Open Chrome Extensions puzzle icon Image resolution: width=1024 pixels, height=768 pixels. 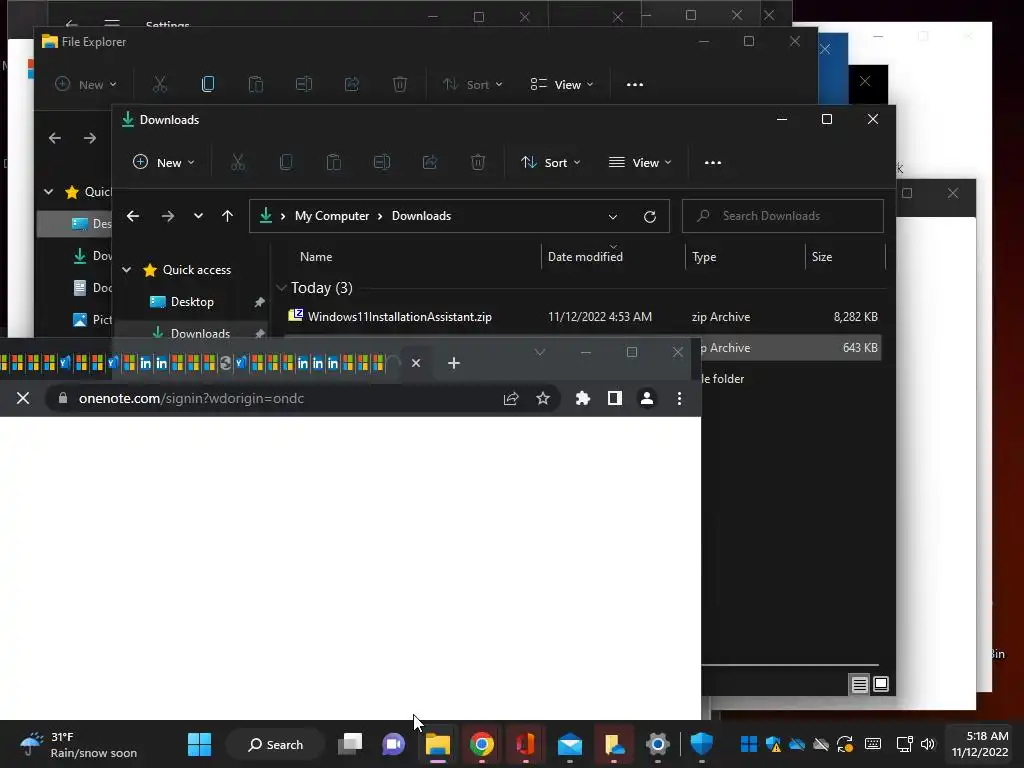(x=583, y=398)
